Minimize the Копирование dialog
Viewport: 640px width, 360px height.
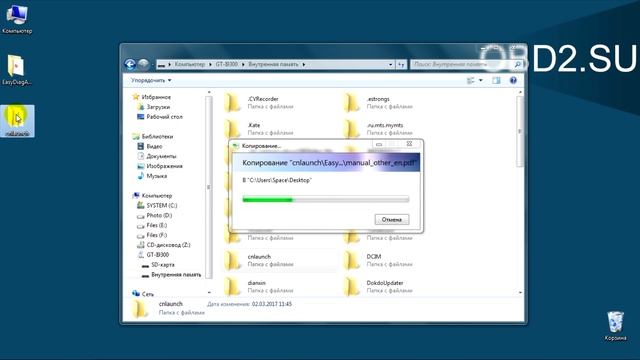379,144
